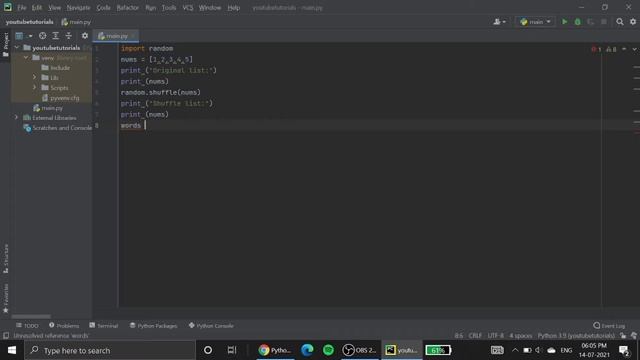Click youtubetutorials breadcrumb in navigation bar

29,22
